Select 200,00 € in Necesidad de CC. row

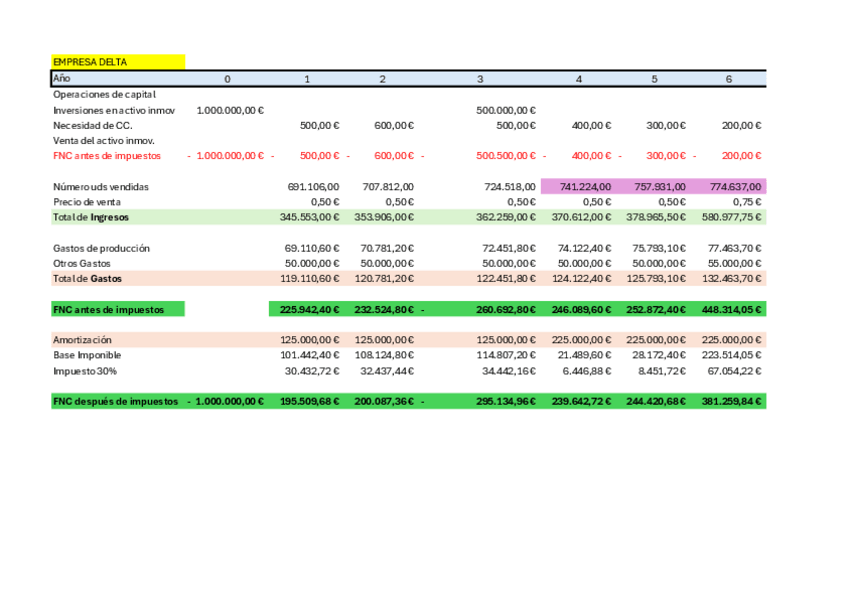pyautogui.click(x=741, y=125)
